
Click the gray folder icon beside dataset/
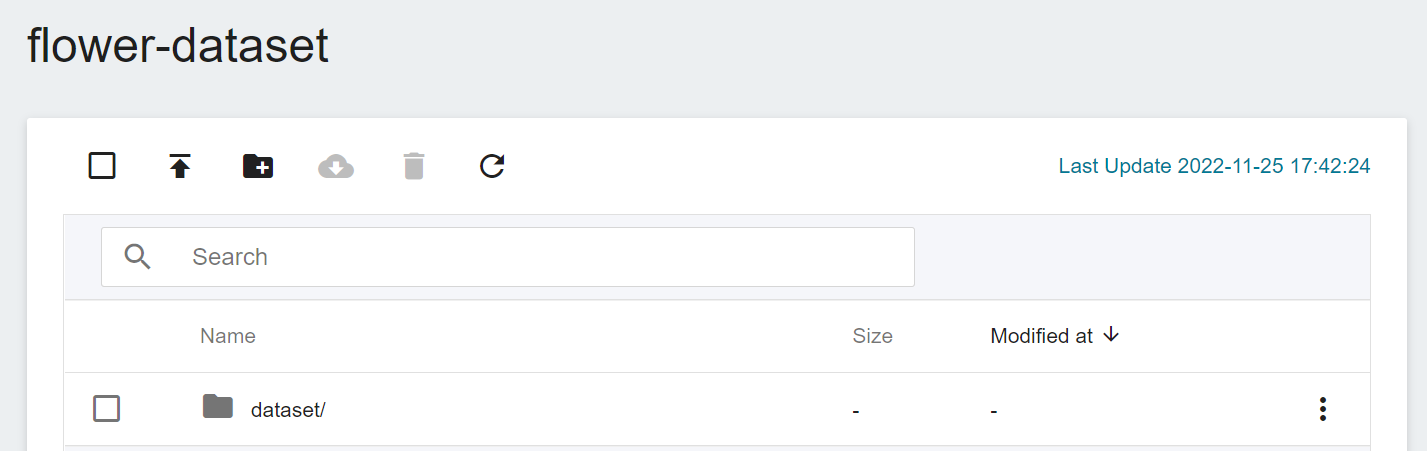[x=218, y=406]
